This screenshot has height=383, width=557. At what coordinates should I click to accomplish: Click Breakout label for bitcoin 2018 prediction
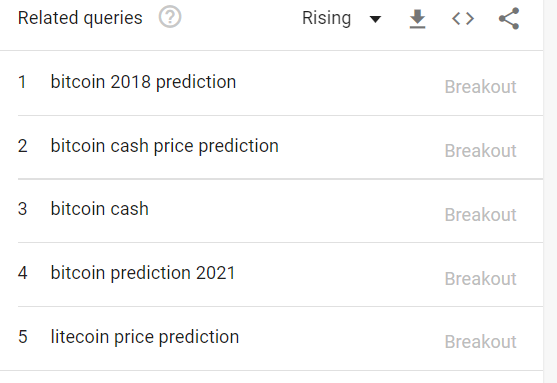click(480, 87)
